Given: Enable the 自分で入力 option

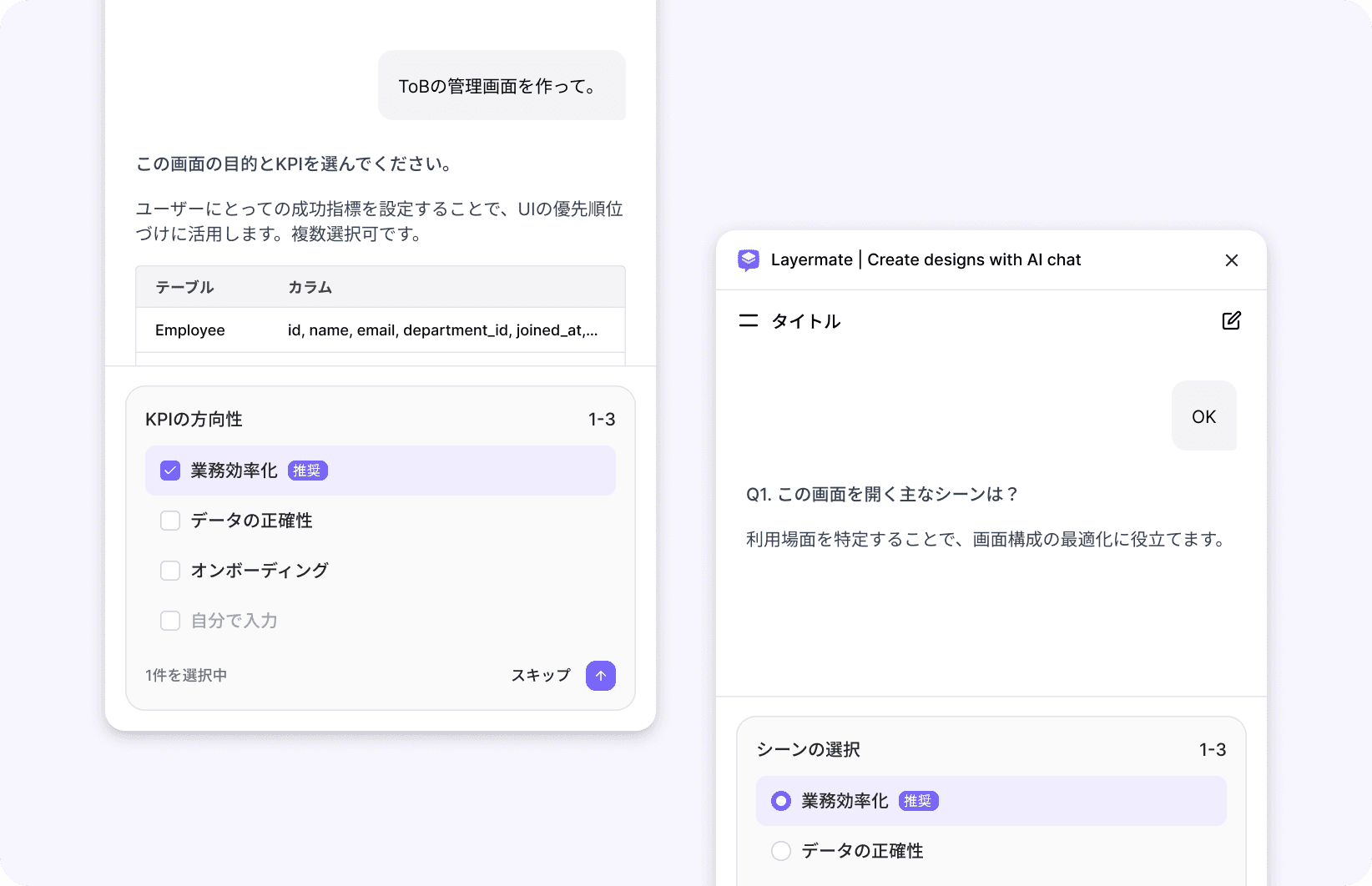Looking at the screenshot, I should click(170, 620).
